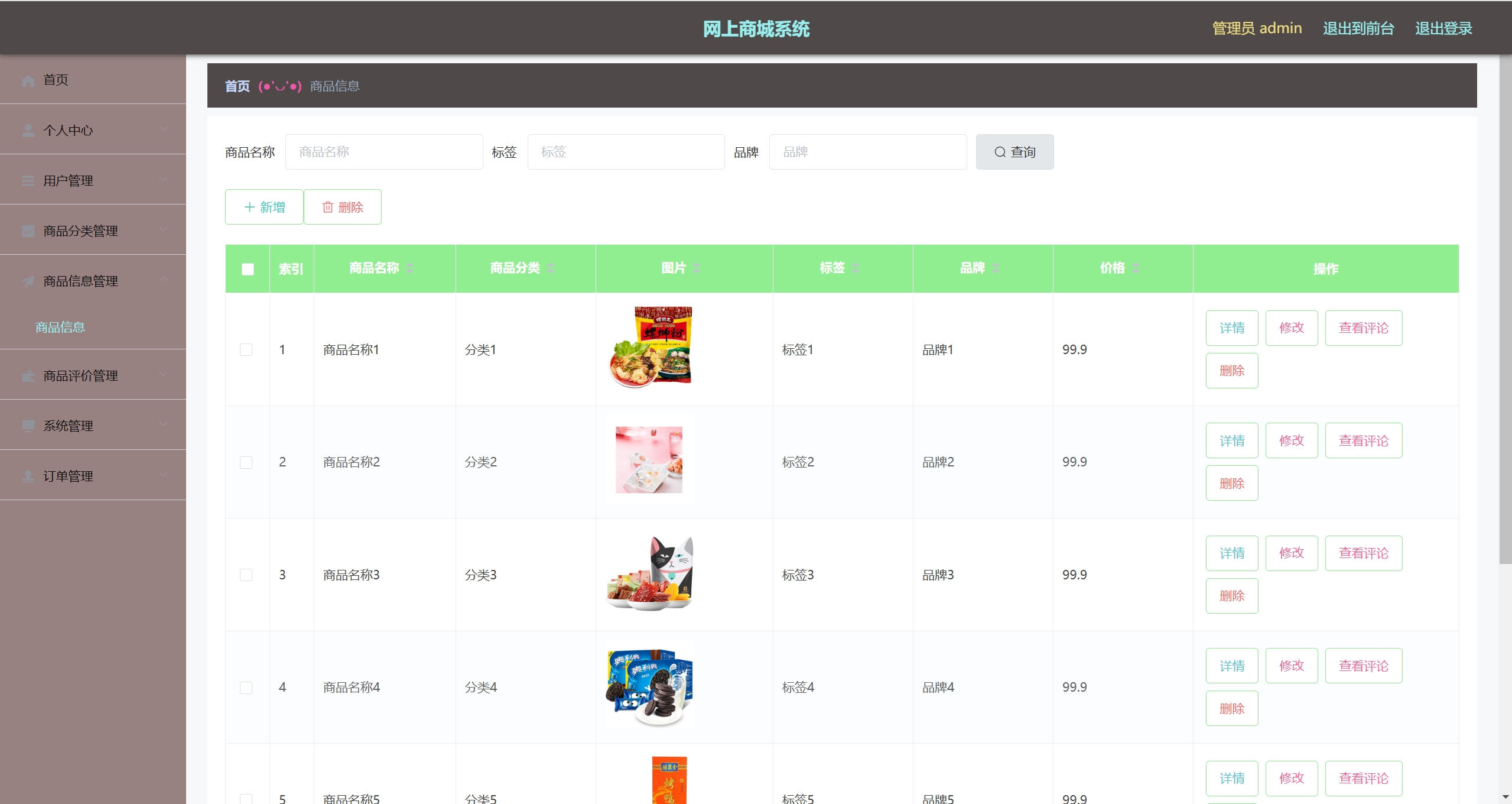Click 查看评论 for 商品名称4
This screenshot has width=1512, height=804.
pos(1364,666)
